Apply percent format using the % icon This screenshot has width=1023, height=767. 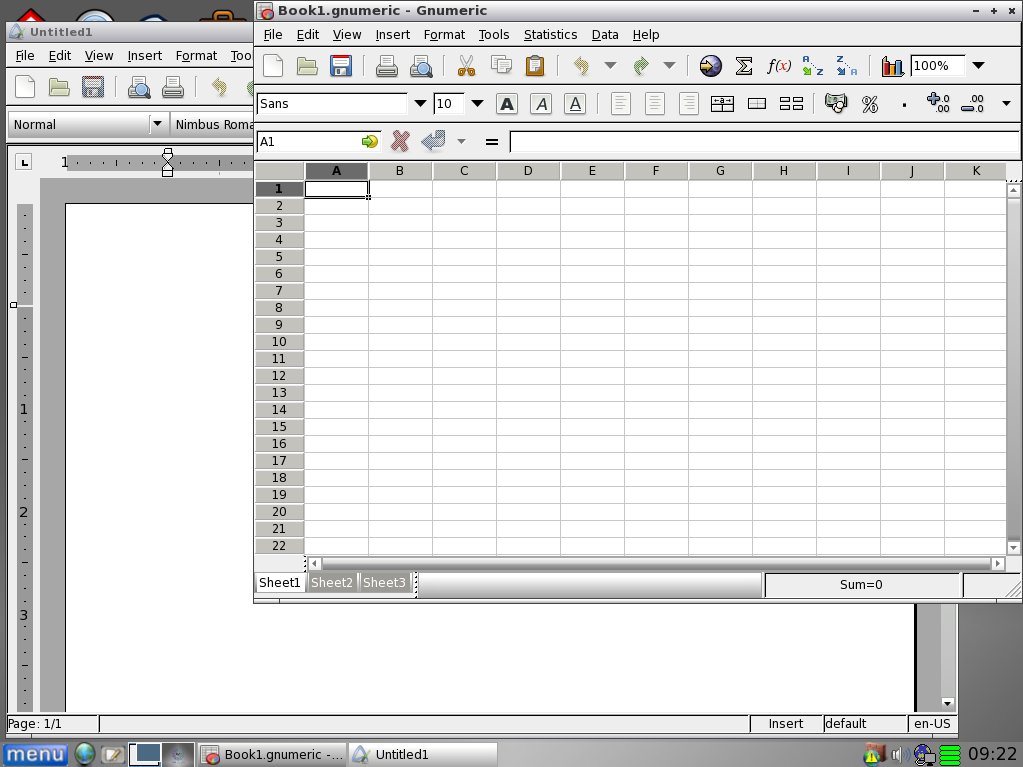pos(869,104)
